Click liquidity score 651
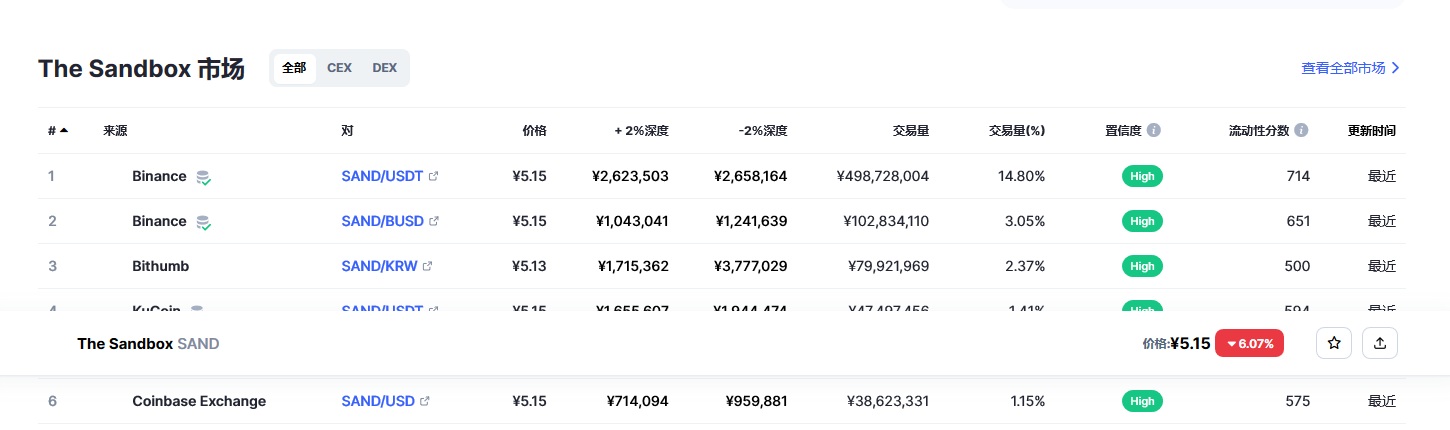The width and height of the screenshot is (1450, 430). tap(1298, 221)
